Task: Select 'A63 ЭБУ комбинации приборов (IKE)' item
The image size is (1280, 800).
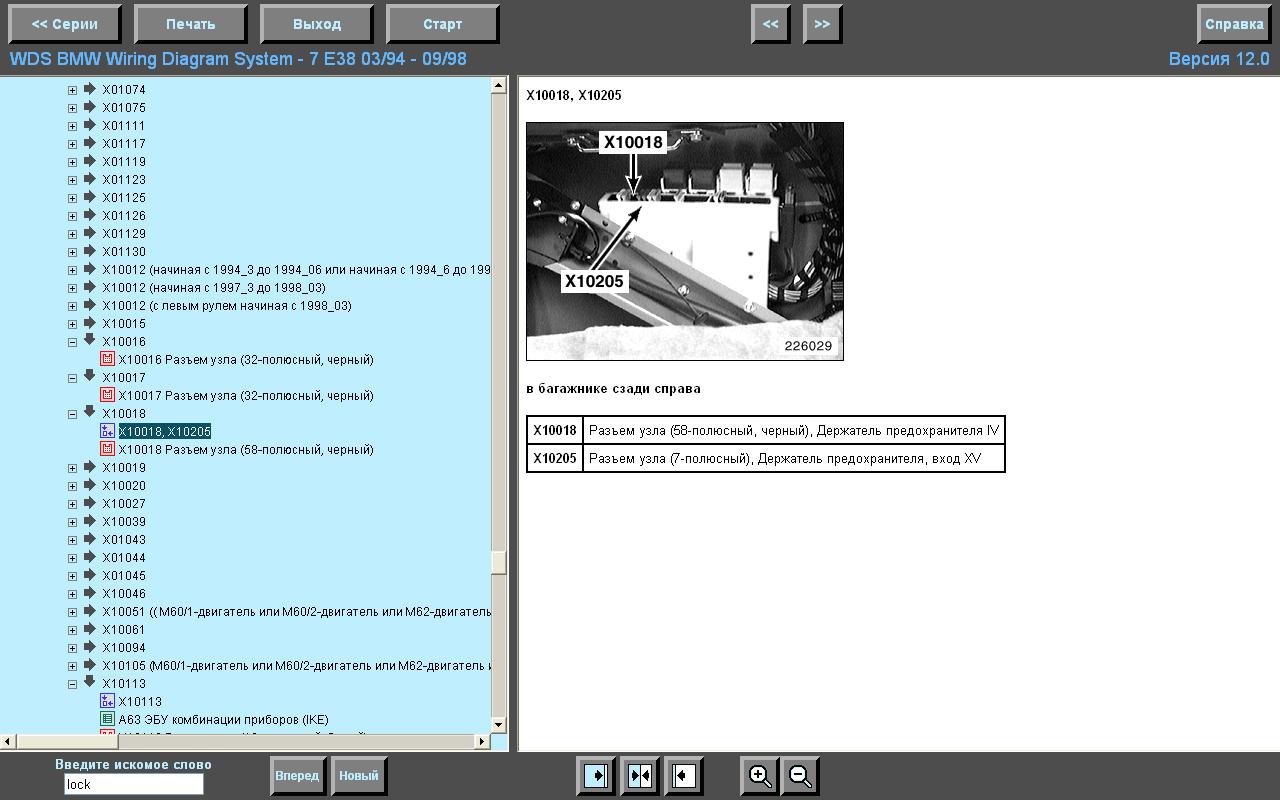Action: (224, 720)
